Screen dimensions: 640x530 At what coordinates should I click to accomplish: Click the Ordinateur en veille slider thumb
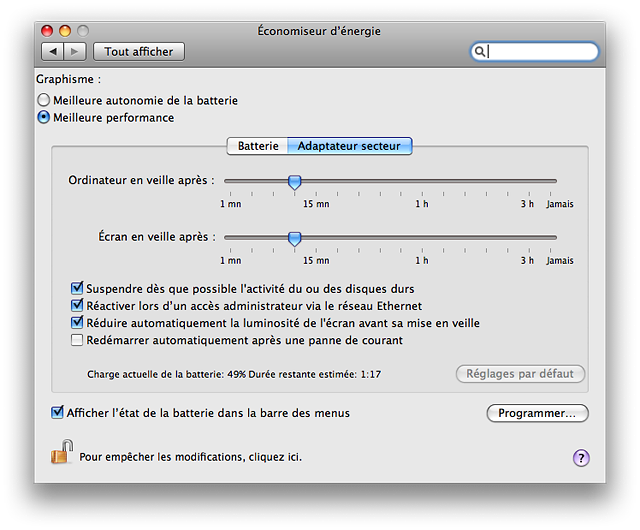pos(294,182)
